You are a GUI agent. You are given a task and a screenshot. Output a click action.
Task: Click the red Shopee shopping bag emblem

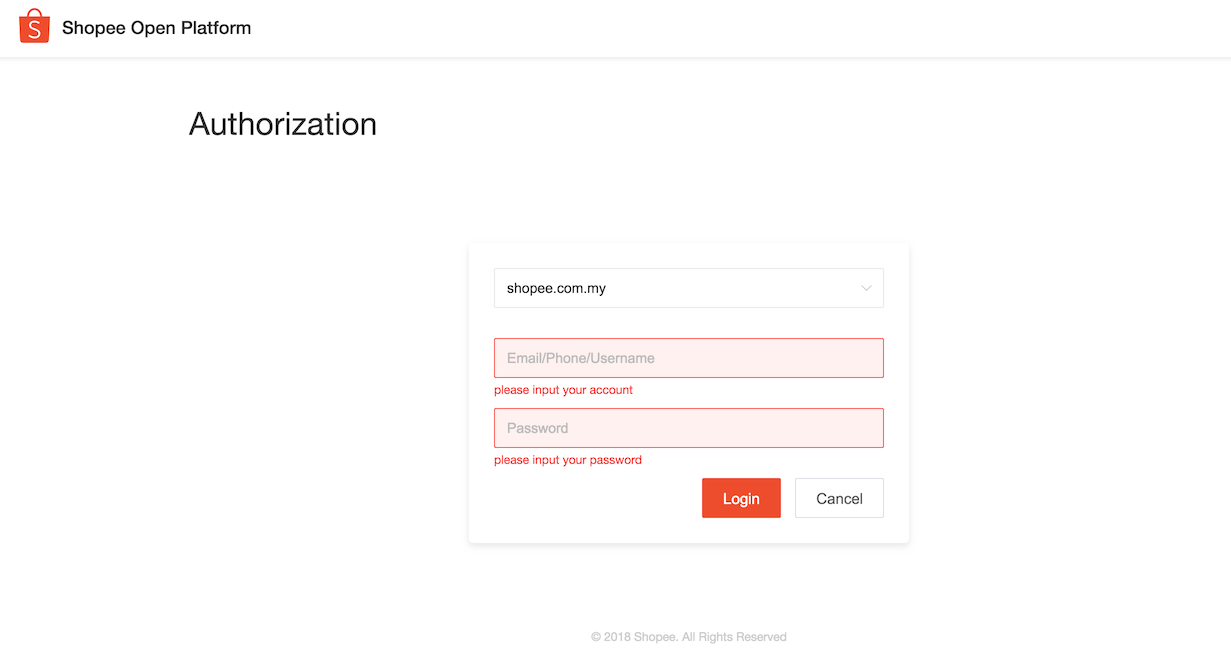click(x=33, y=26)
